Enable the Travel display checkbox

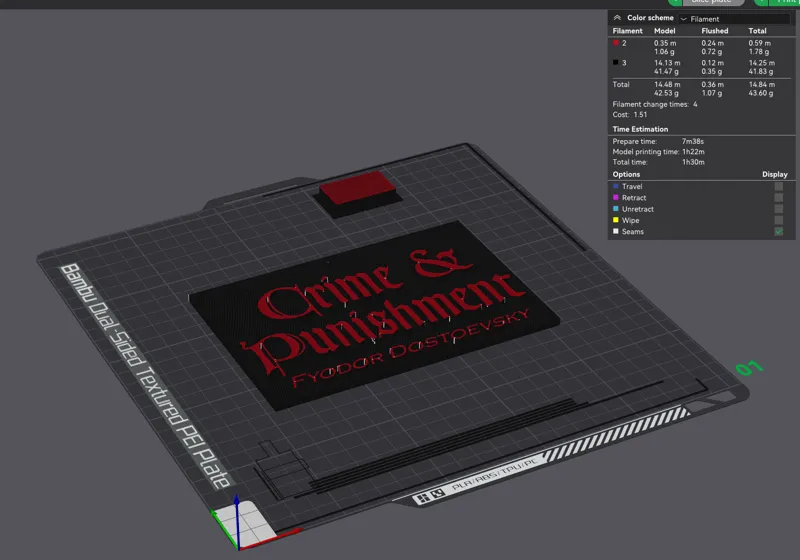click(x=779, y=187)
